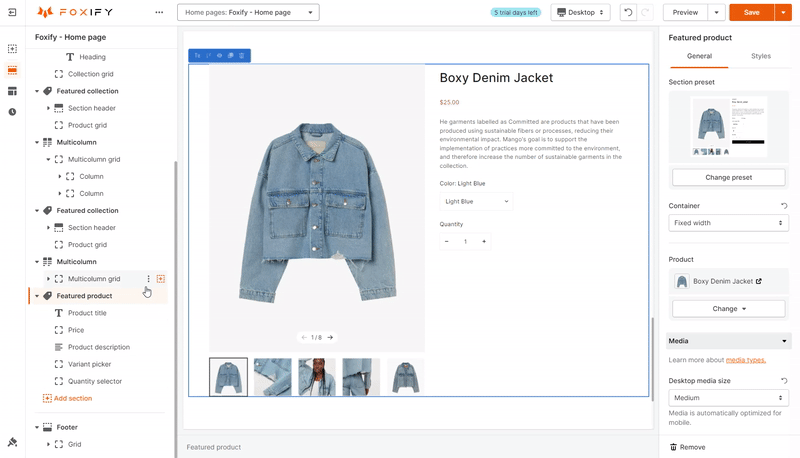Open the Desktop media size Medium dropdown
800x458 pixels.
point(729,398)
